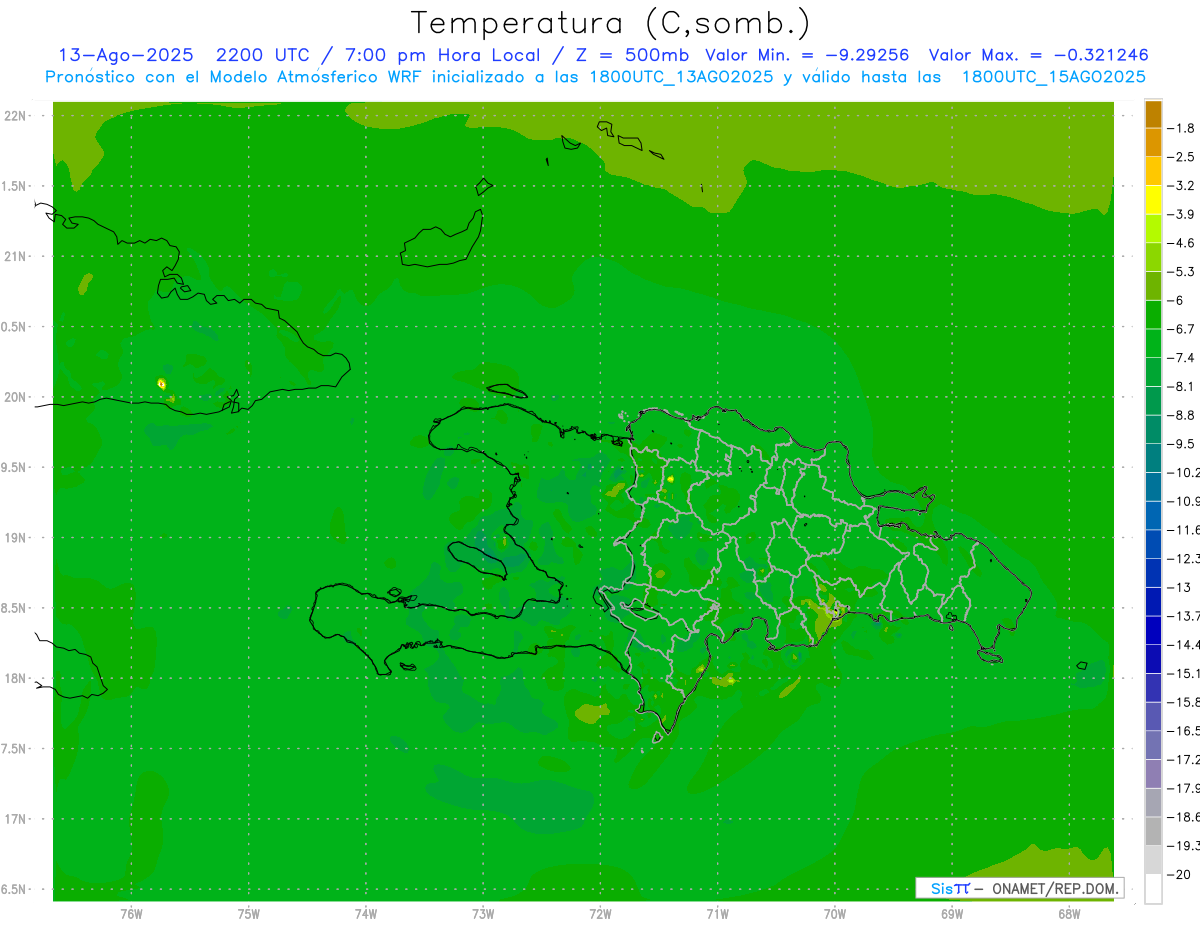The image size is (1200, 927).
Task: Click the '68W' longitude label
Action: pos(1068,914)
